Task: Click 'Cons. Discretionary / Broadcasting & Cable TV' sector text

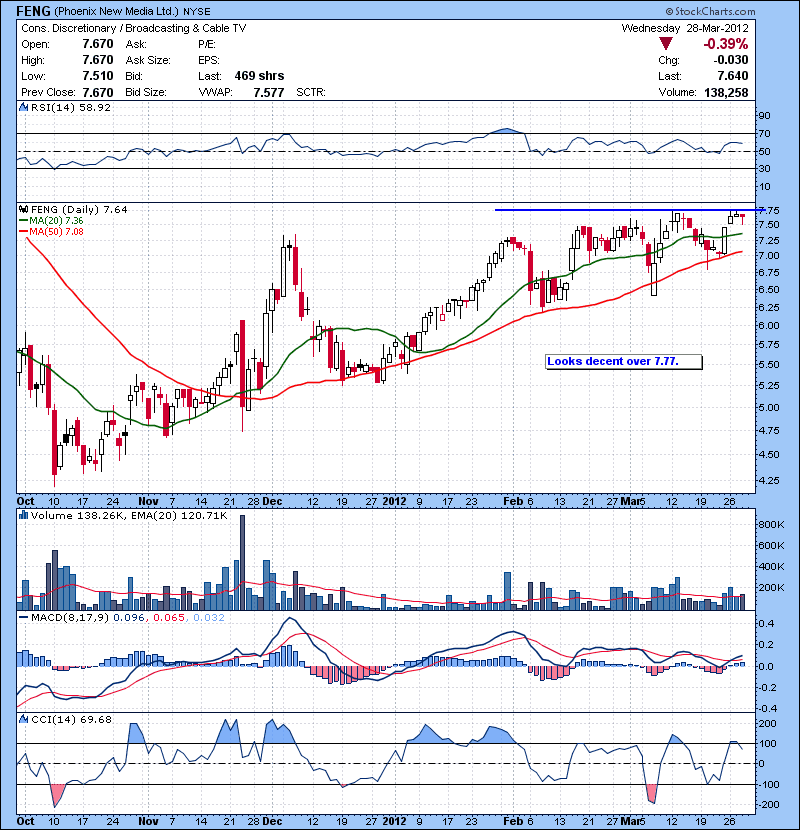Action: click(x=134, y=28)
